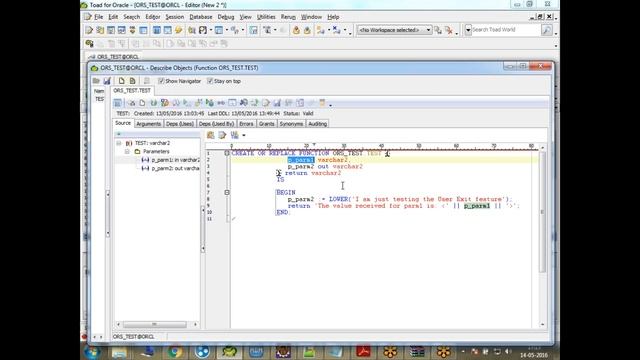Click the icon right of workspace combo
640x360 pixels.
[x=438, y=30]
